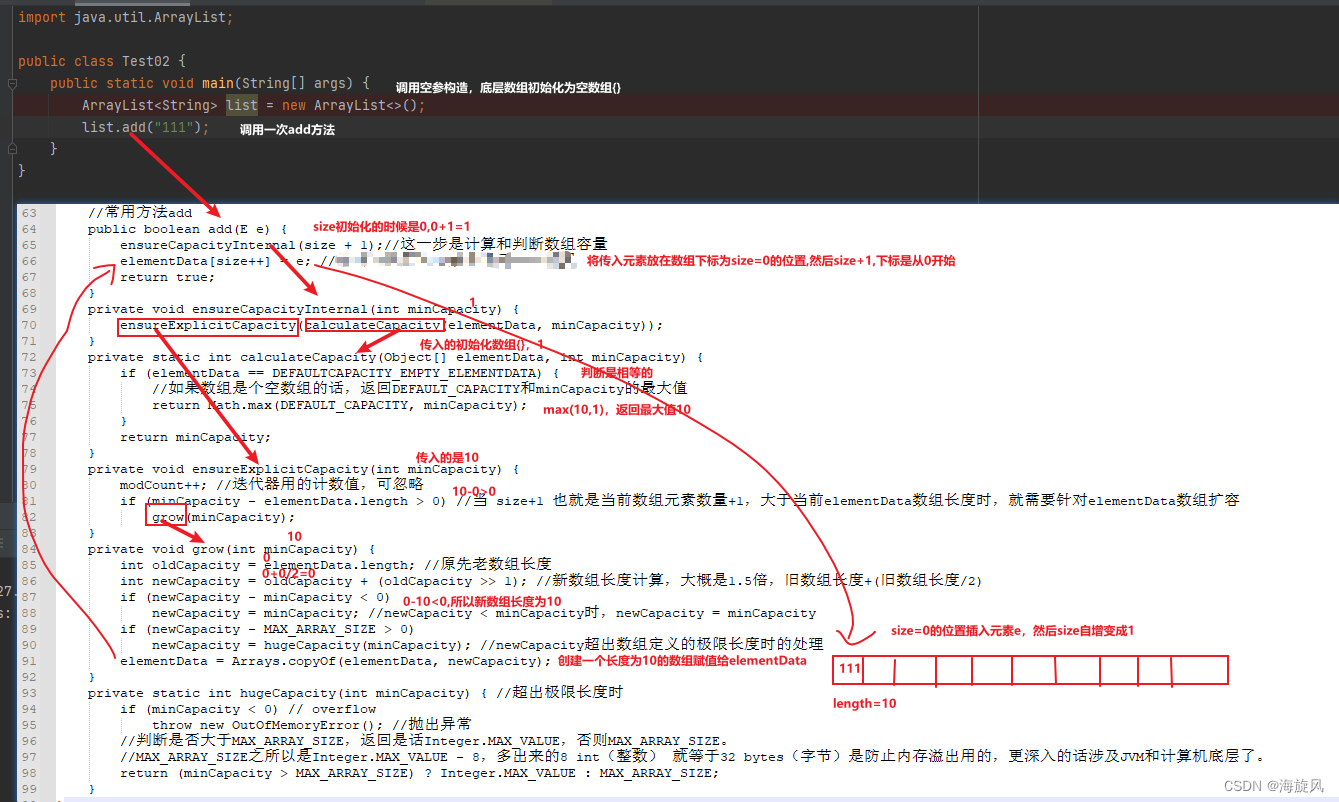
Task: Click the public boolean add(E e) declaration
Action: [187, 229]
